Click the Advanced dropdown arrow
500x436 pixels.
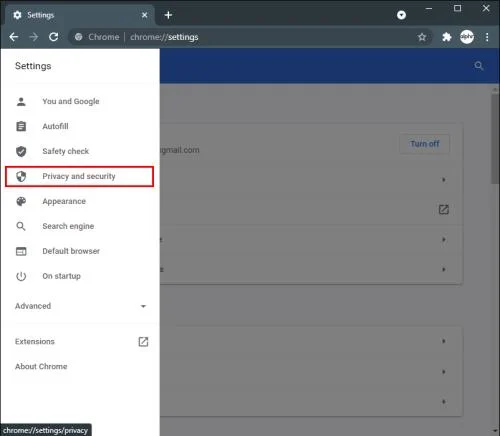click(143, 306)
